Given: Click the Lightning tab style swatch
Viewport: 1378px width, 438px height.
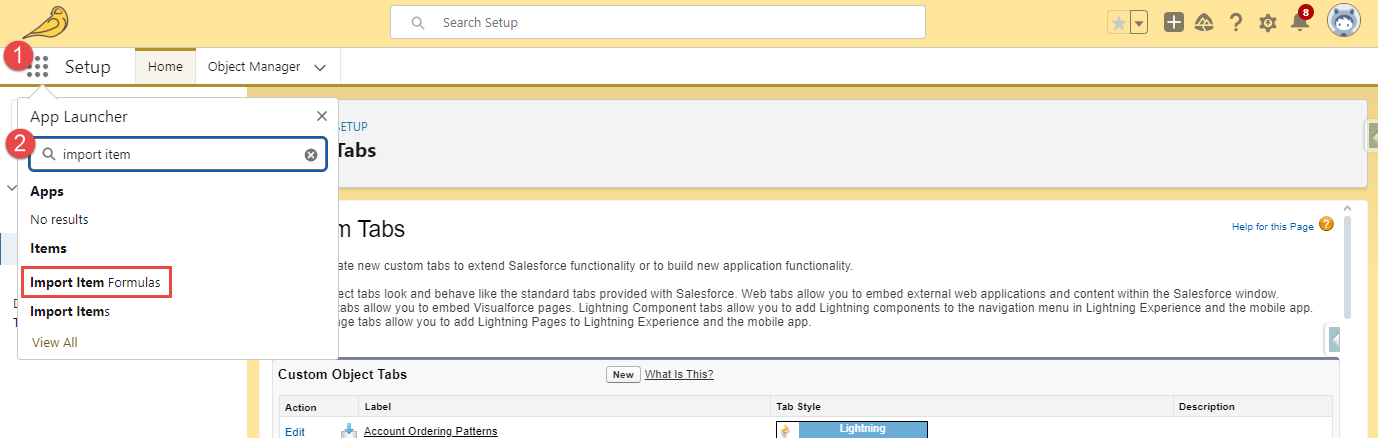Looking at the screenshot, I should pos(852,429).
